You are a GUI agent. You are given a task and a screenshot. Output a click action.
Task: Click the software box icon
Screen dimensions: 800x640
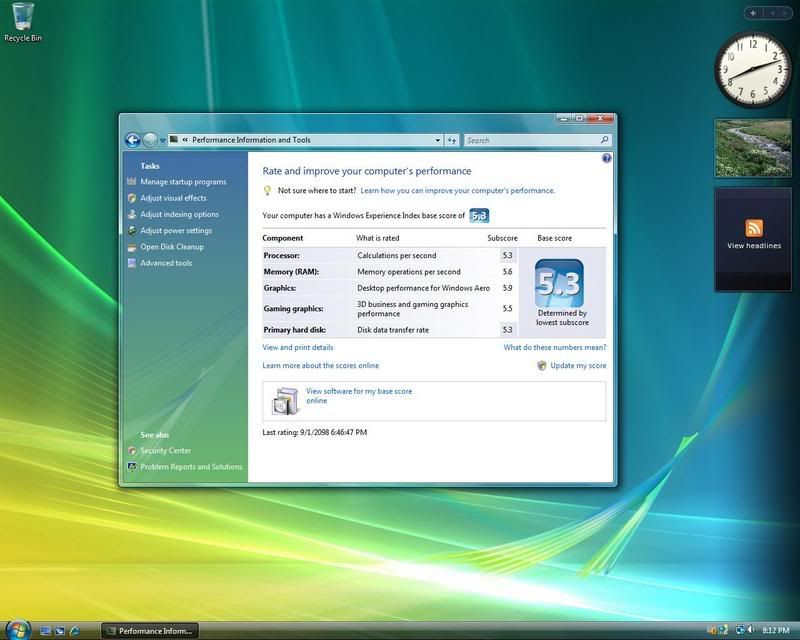click(285, 401)
